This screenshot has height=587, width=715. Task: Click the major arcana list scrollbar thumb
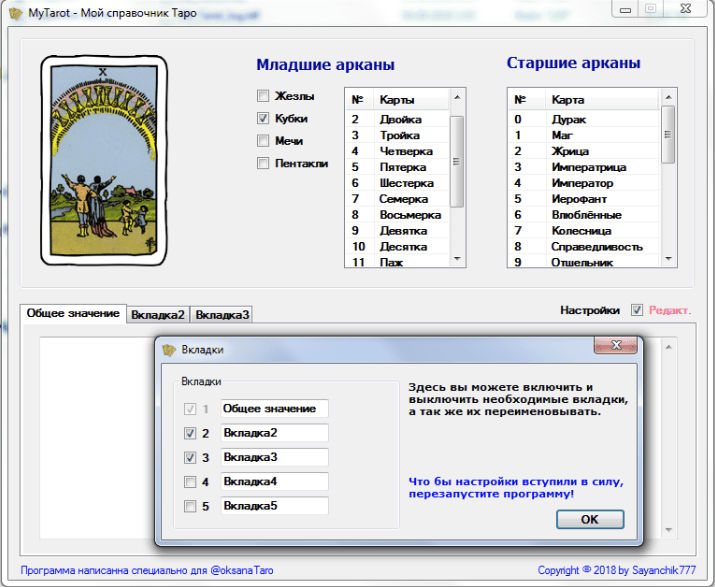click(668, 135)
